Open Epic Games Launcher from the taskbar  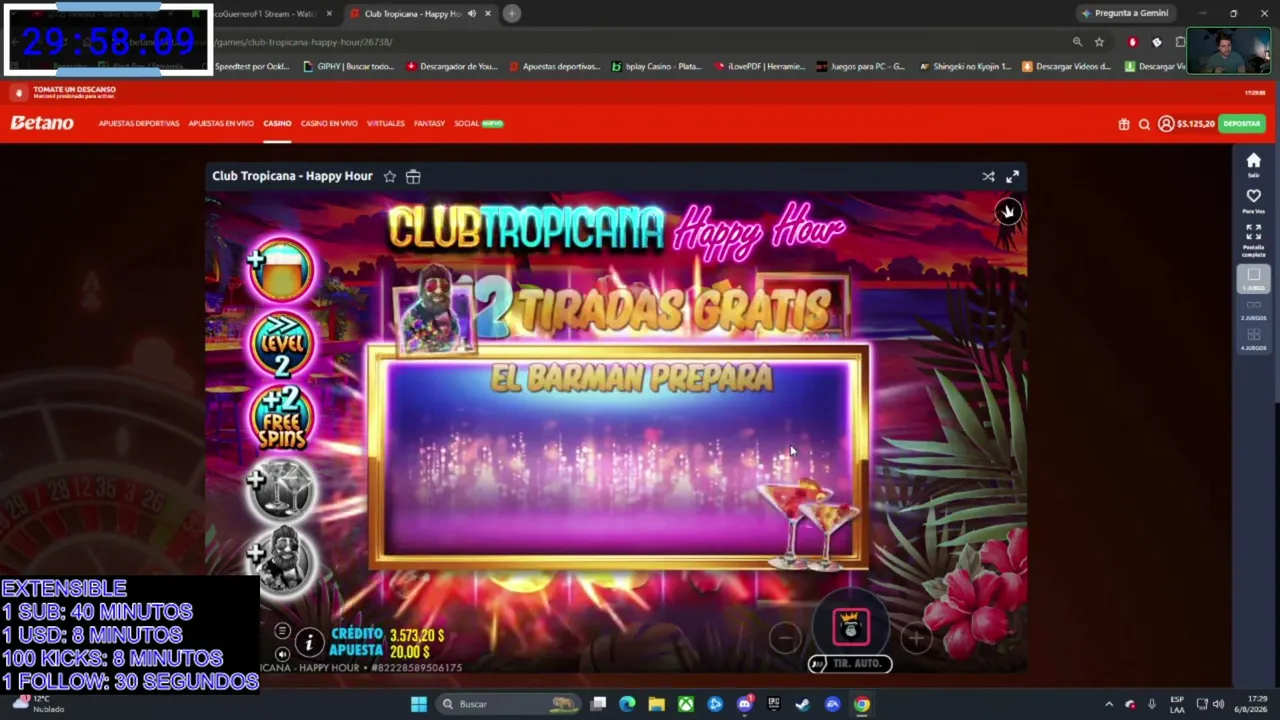coord(773,704)
